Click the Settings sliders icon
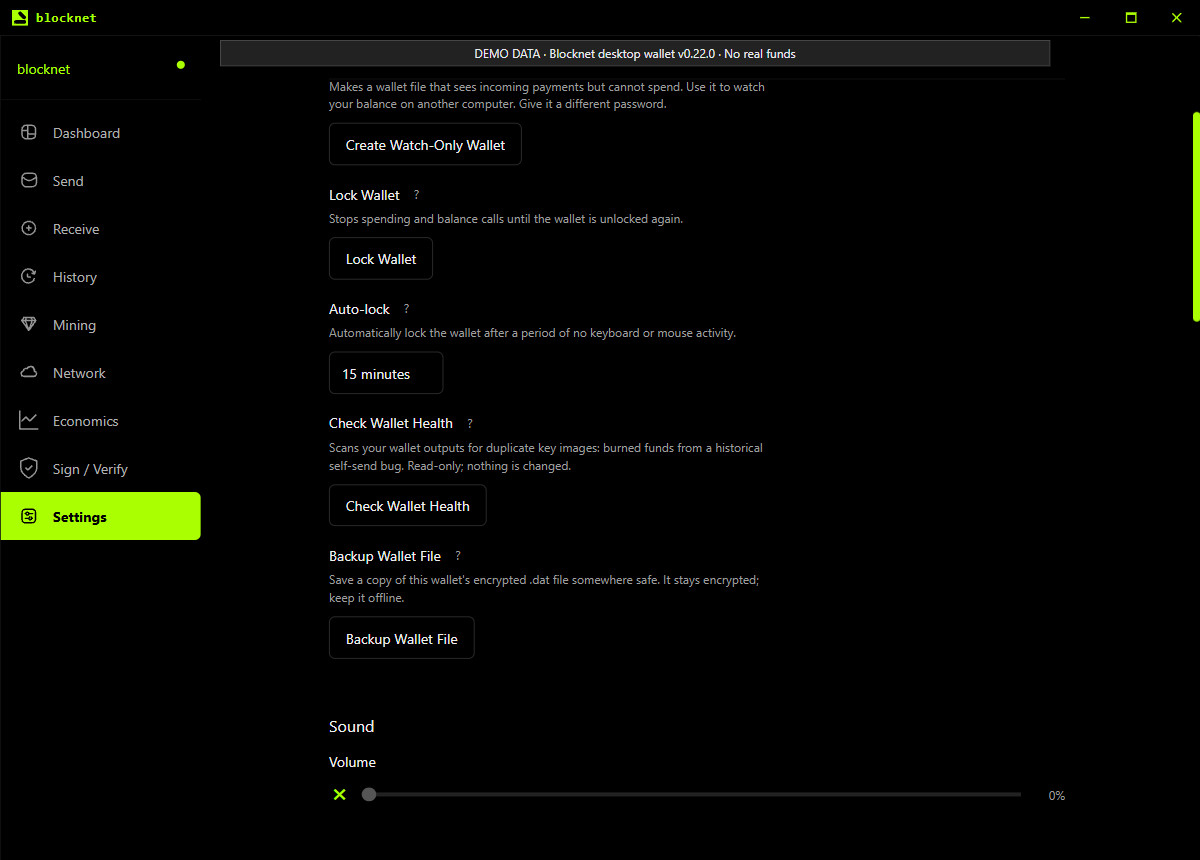The image size is (1200, 860). (29, 517)
